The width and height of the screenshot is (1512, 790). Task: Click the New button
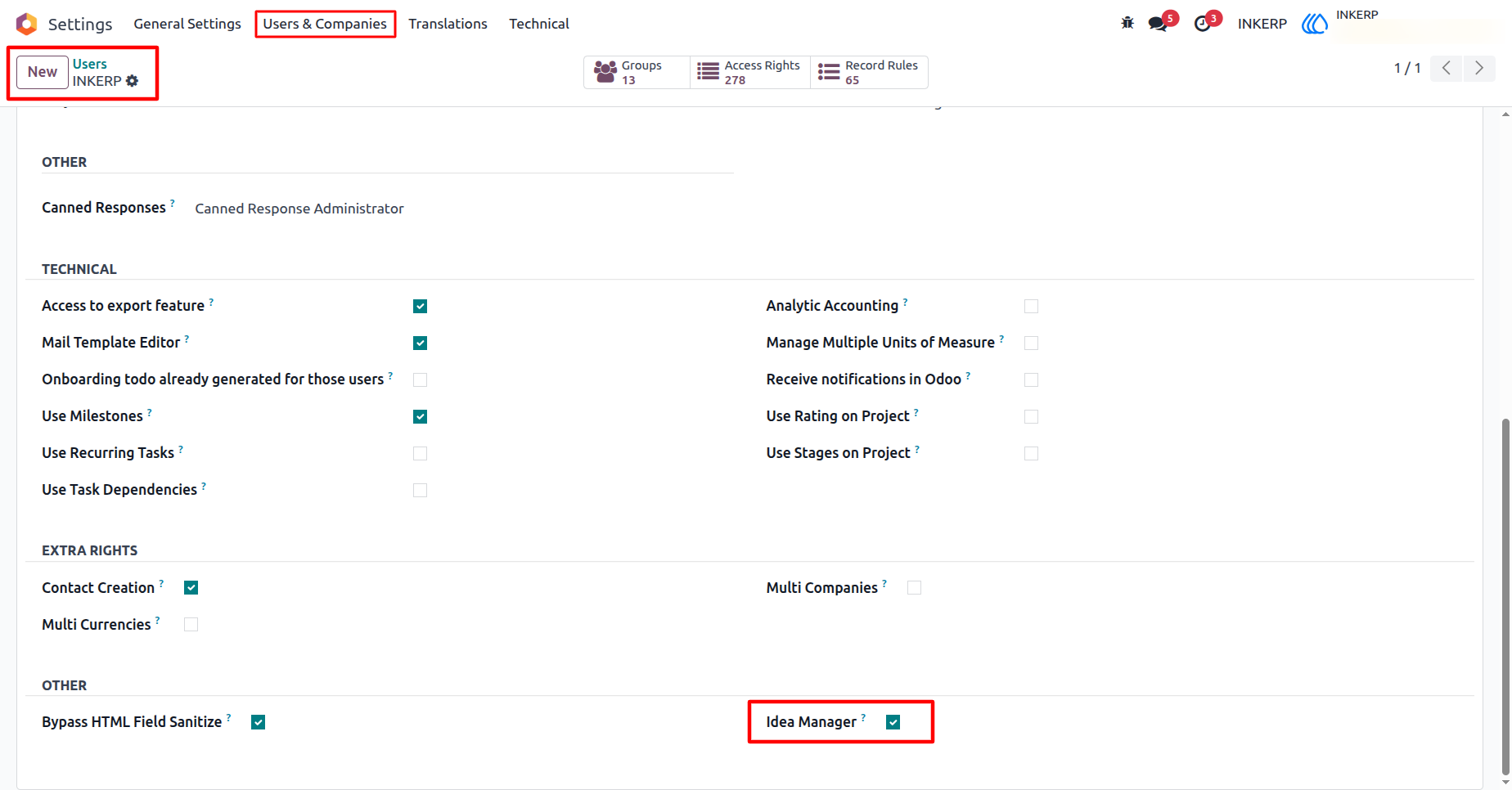[43, 72]
